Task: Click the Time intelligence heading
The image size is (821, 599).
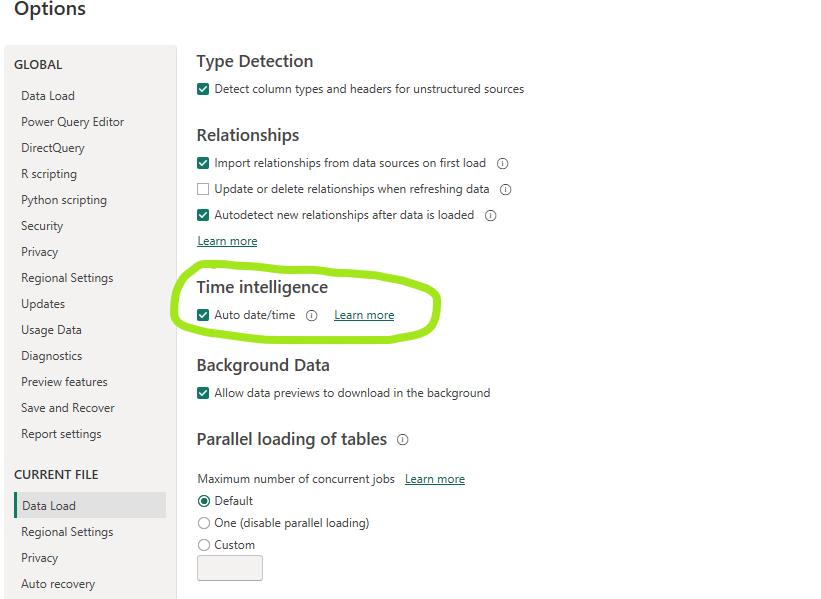Action: click(262, 287)
